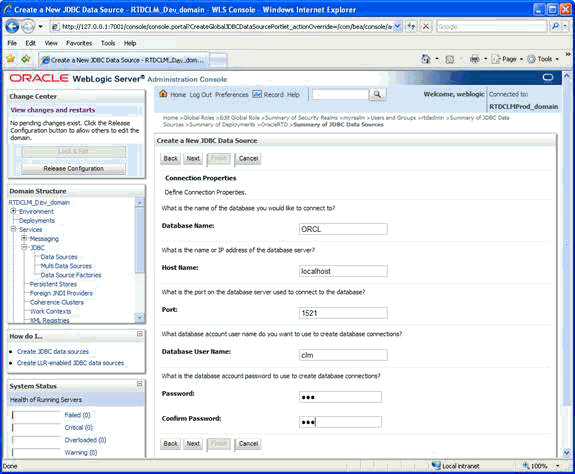Click the console Help link
This screenshot has width=575, height=474.
[293, 95]
